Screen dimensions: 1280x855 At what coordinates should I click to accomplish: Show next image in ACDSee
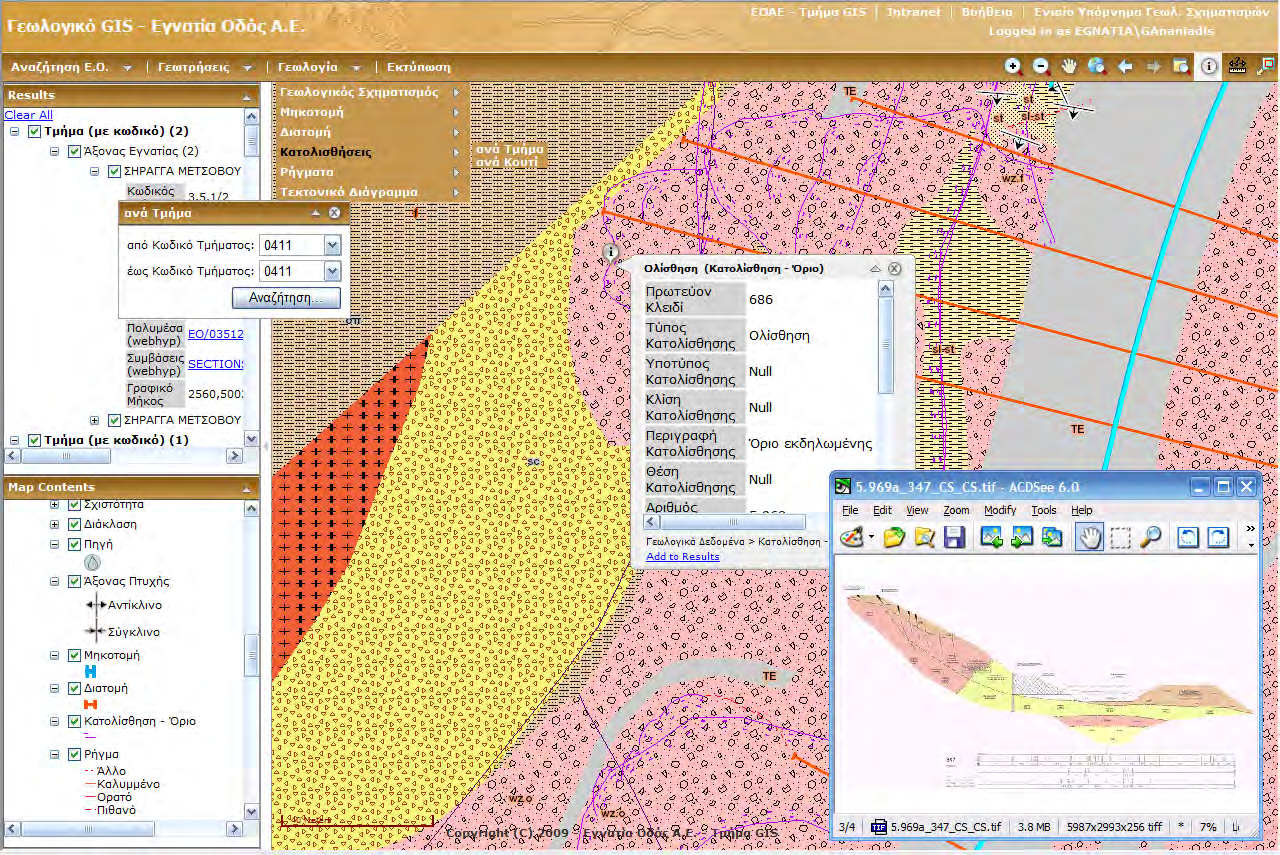pos(1022,537)
